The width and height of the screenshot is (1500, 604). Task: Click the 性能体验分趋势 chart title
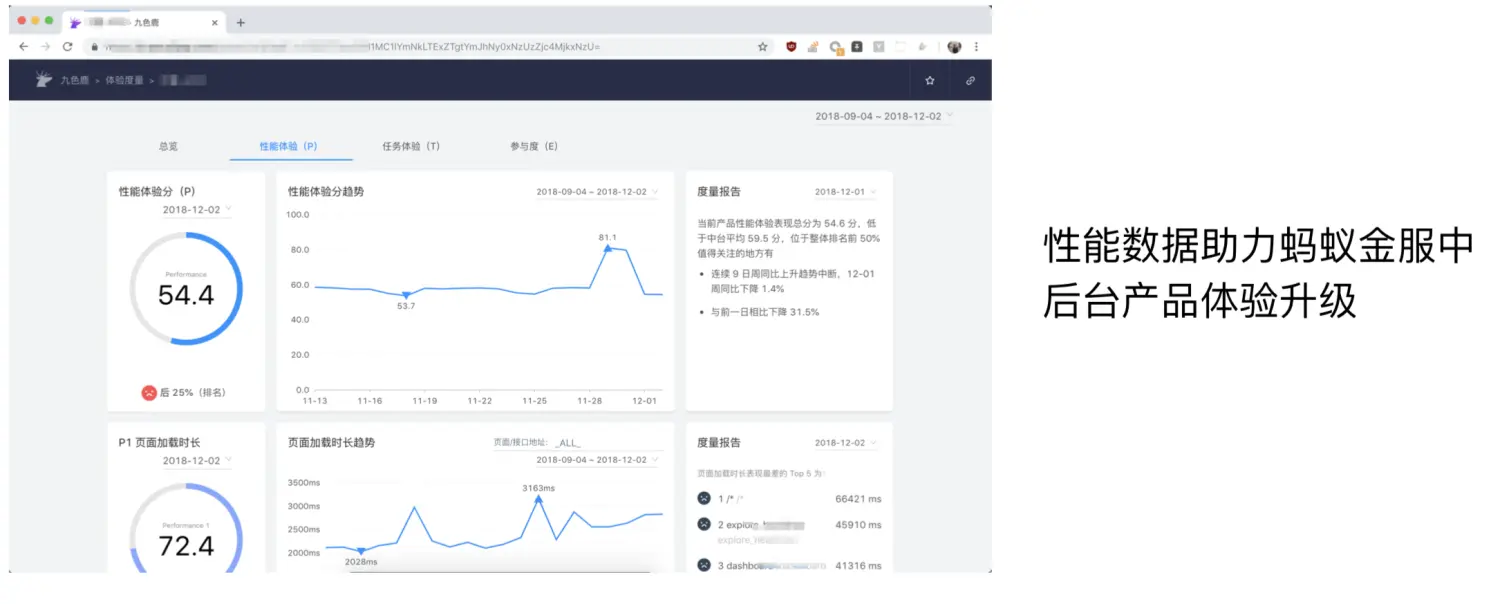click(325, 191)
